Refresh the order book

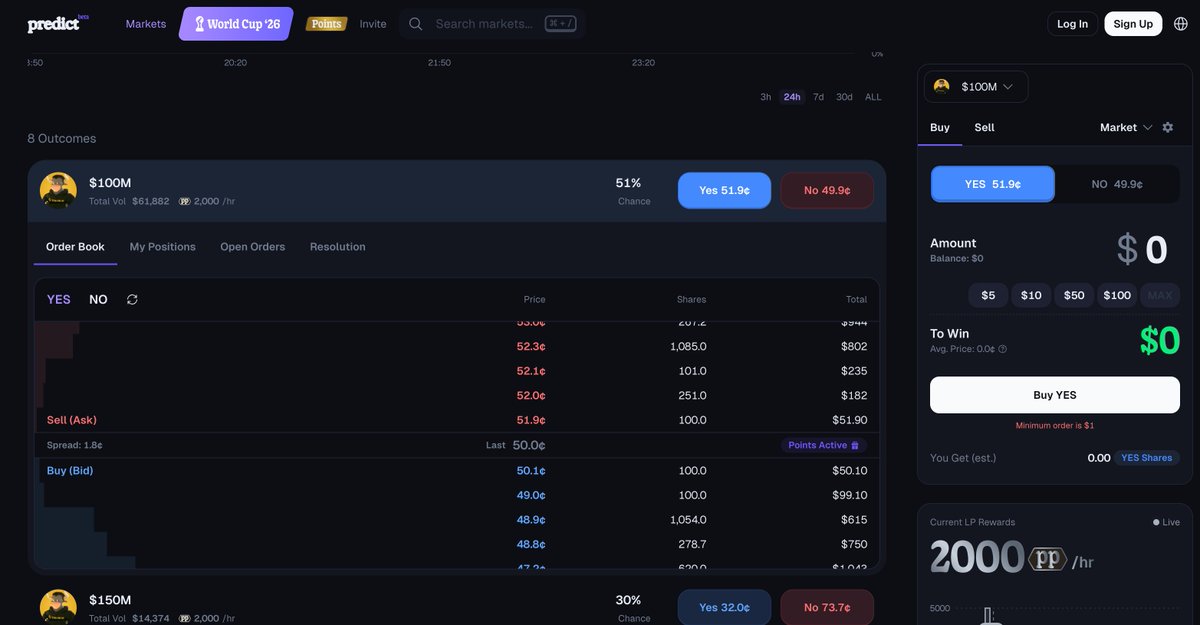click(x=132, y=299)
